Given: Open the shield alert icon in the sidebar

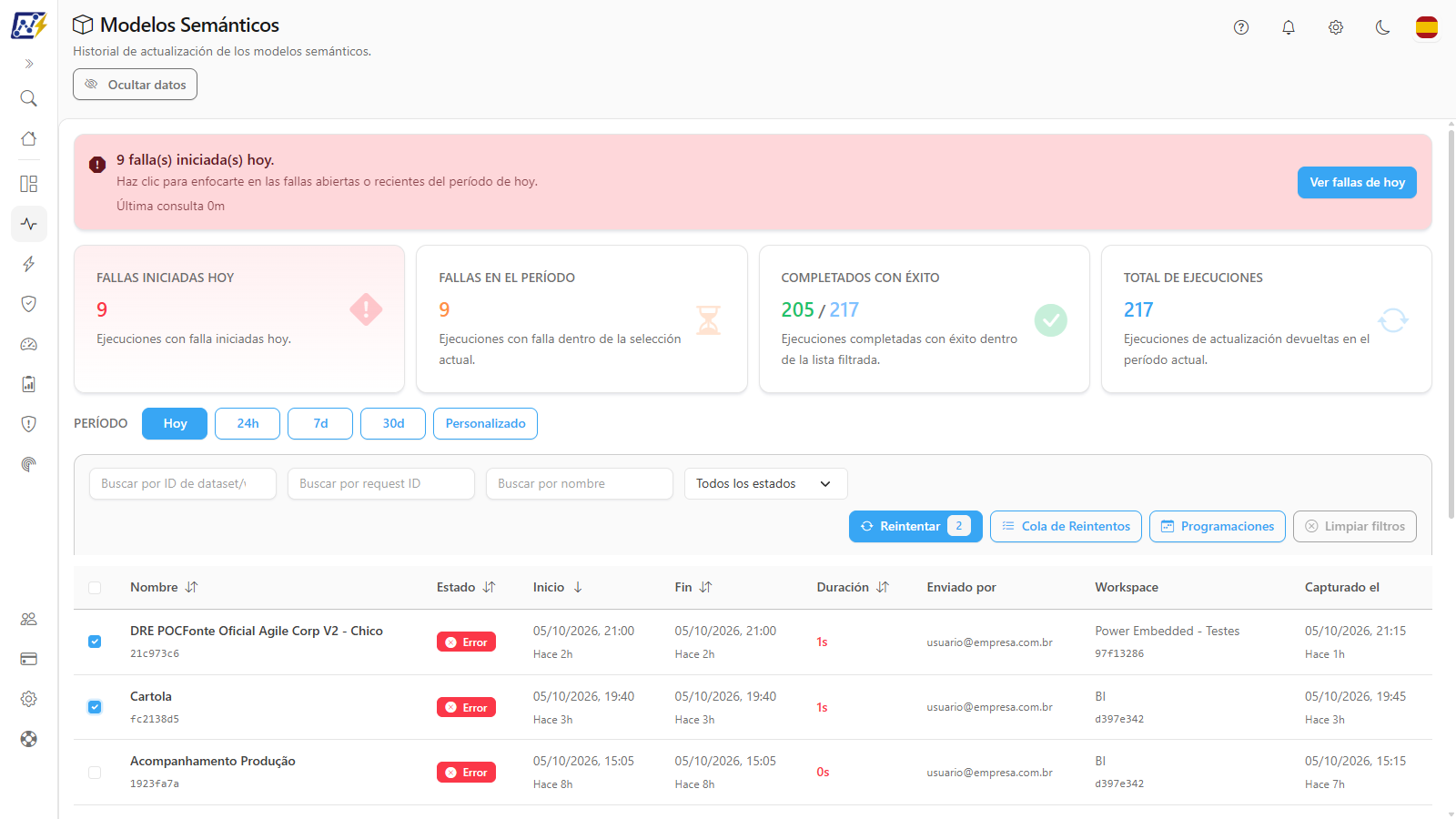Looking at the screenshot, I should pos(29,424).
